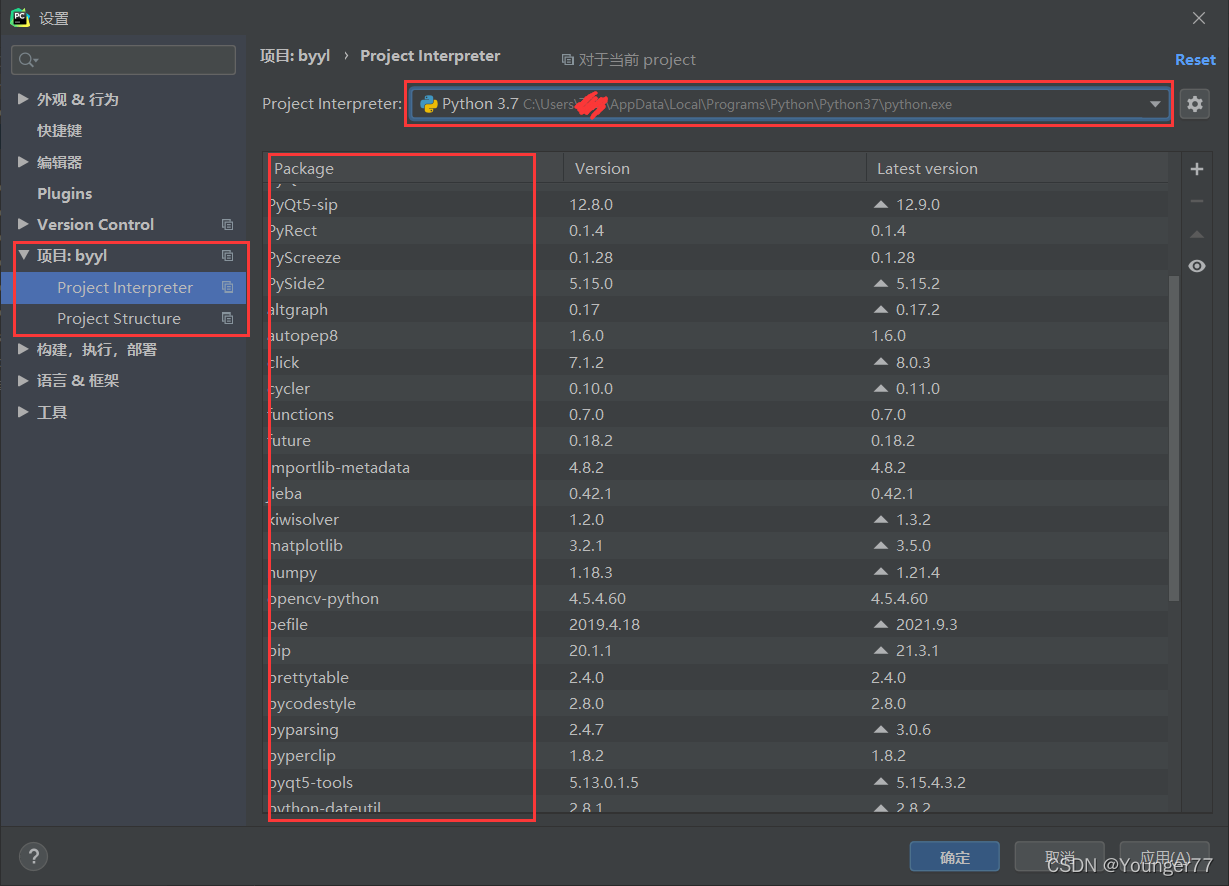This screenshot has height=886, width=1229.
Task: Select the PyRect package row
Action: pos(716,231)
